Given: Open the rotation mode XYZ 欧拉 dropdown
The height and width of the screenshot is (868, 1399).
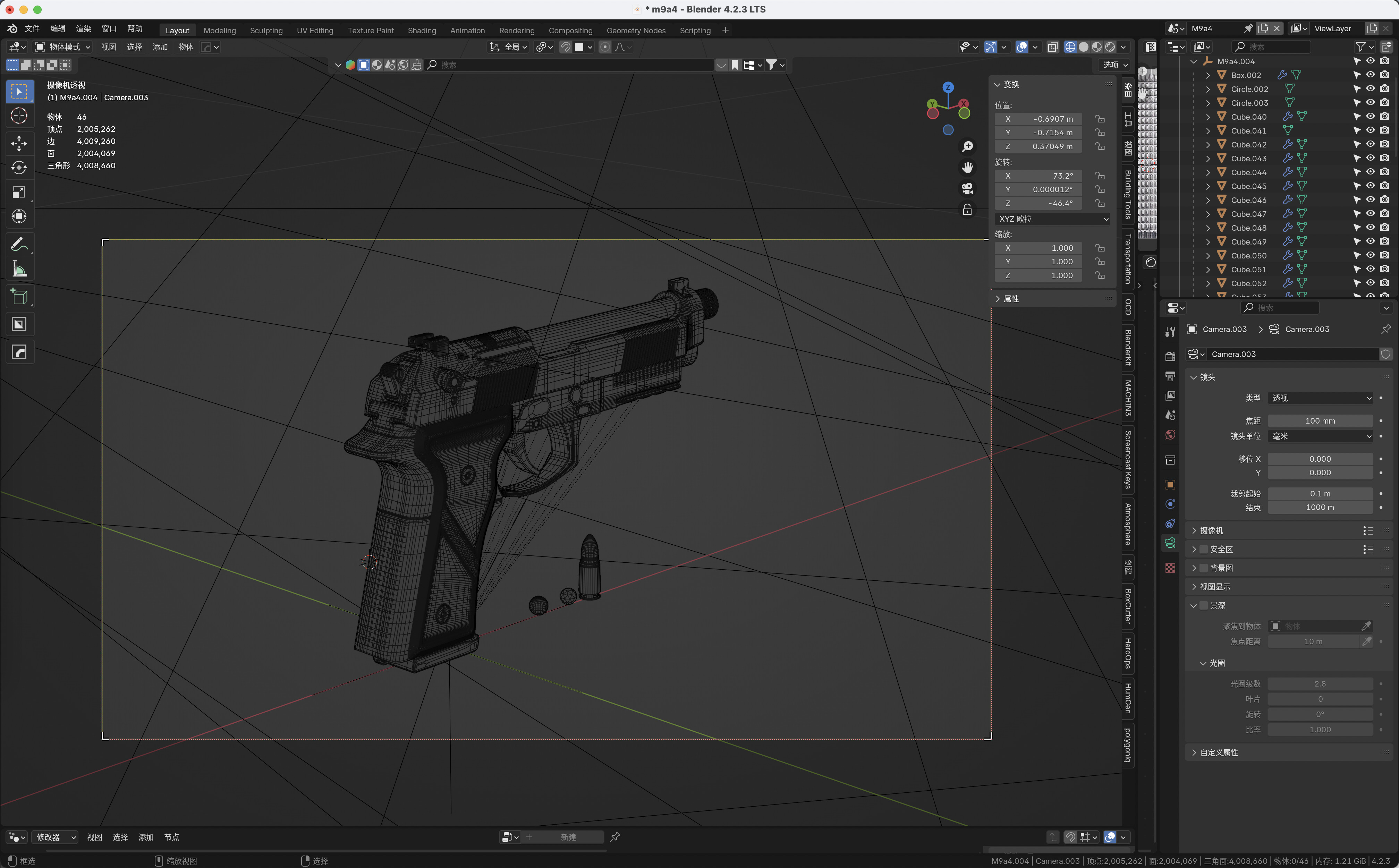Looking at the screenshot, I should click(1052, 219).
